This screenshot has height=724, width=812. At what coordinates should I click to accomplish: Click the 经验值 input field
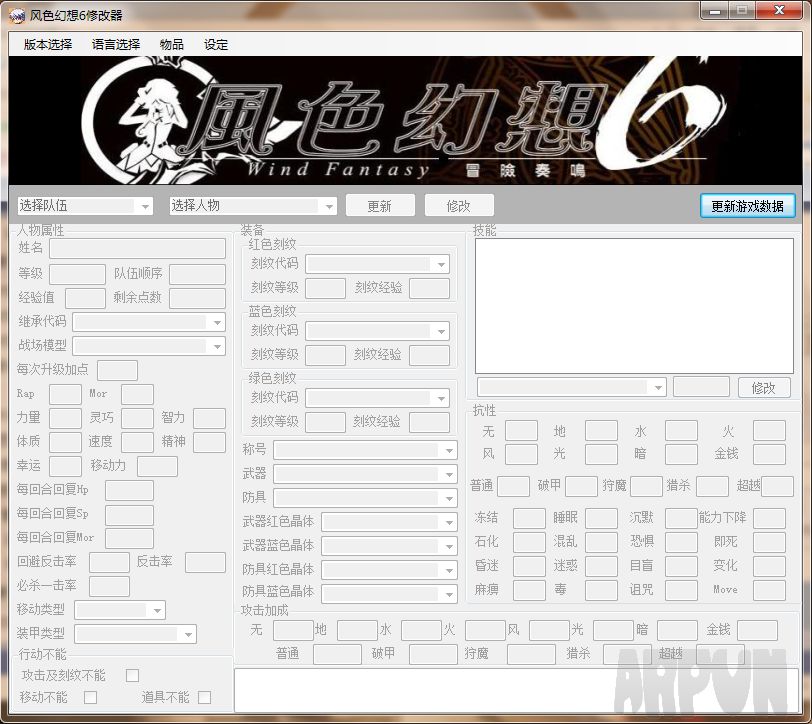85,298
